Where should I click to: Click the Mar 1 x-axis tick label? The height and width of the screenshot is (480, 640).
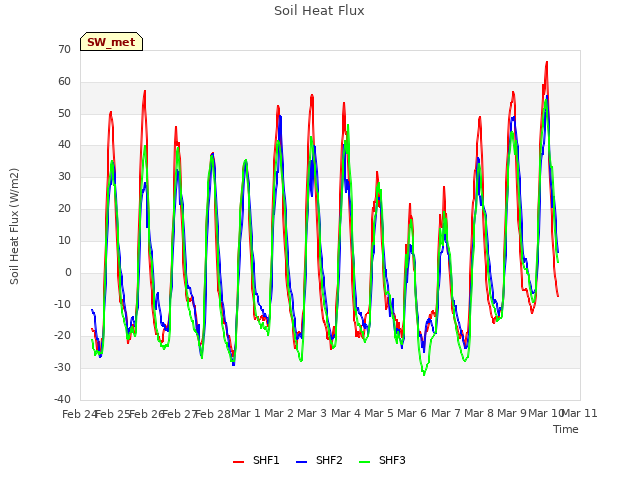[246, 413]
